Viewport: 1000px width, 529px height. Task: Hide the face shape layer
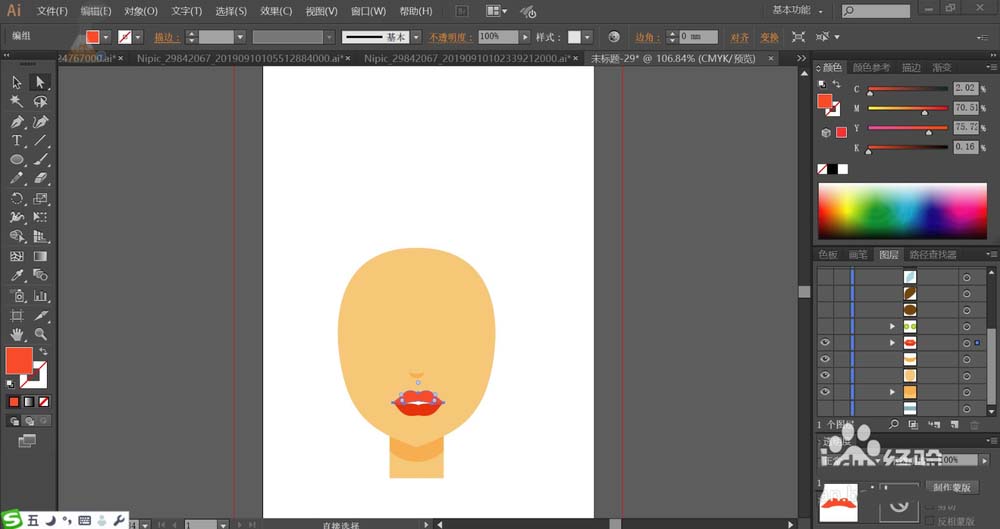coord(825,376)
